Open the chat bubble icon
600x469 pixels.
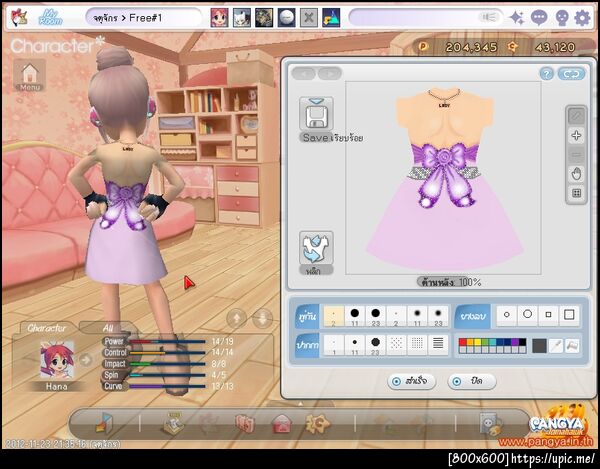[539, 18]
